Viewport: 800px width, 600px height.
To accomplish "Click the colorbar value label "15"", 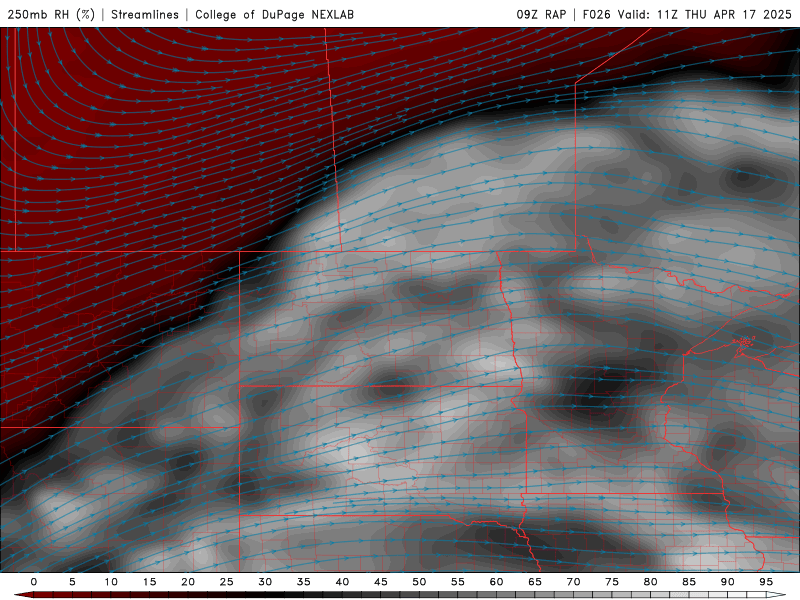I will [x=149, y=582].
